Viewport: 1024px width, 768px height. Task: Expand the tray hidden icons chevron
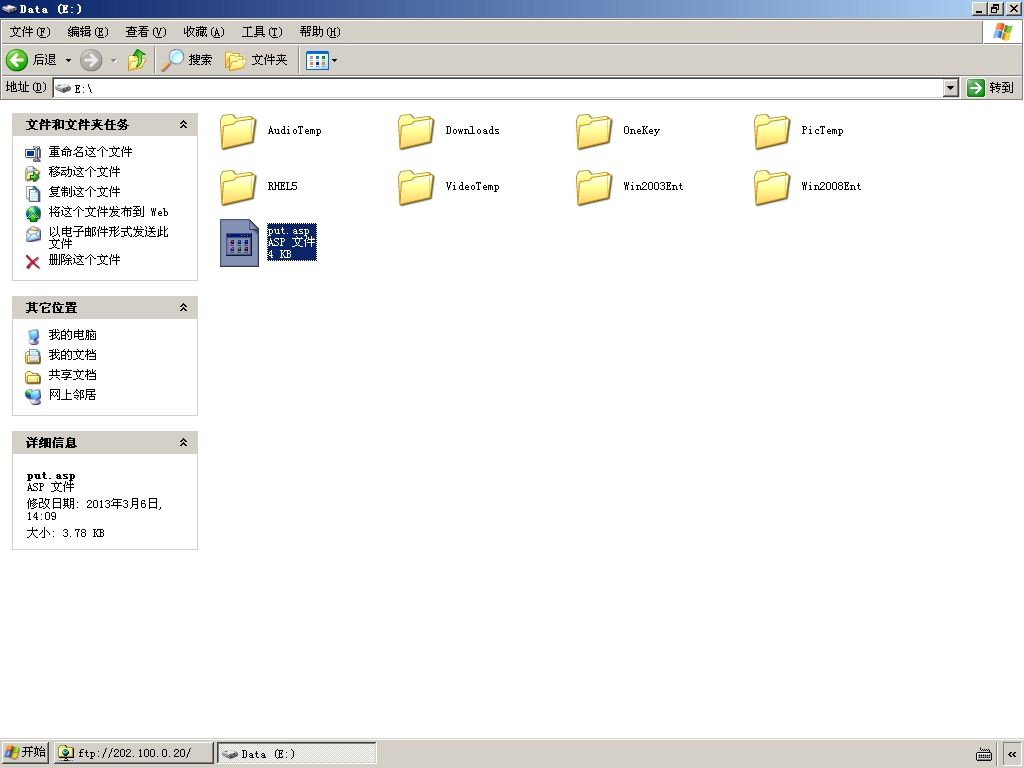(x=1012, y=754)
